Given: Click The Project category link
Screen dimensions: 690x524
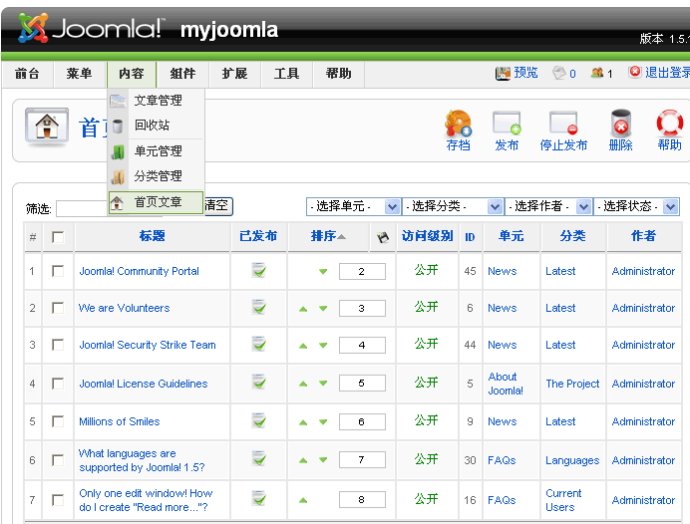Looking at the screenshot, I should [x=573, y=384].
